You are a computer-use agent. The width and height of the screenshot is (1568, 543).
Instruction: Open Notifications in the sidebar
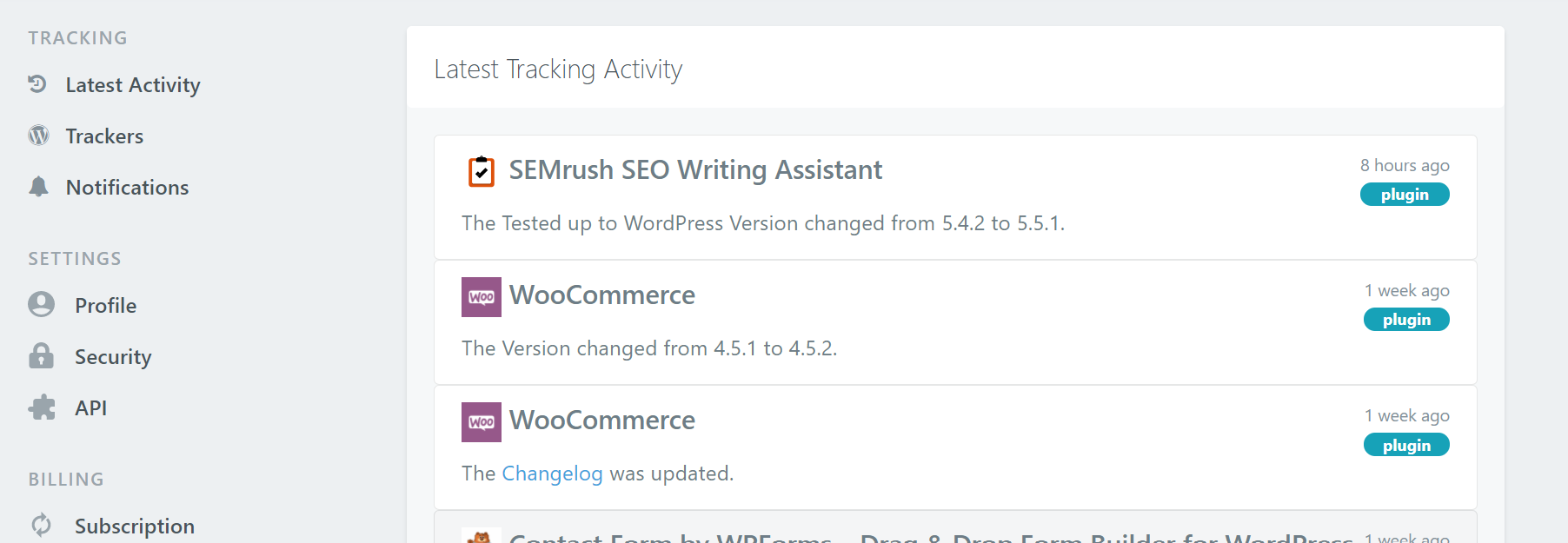point(127,188)
